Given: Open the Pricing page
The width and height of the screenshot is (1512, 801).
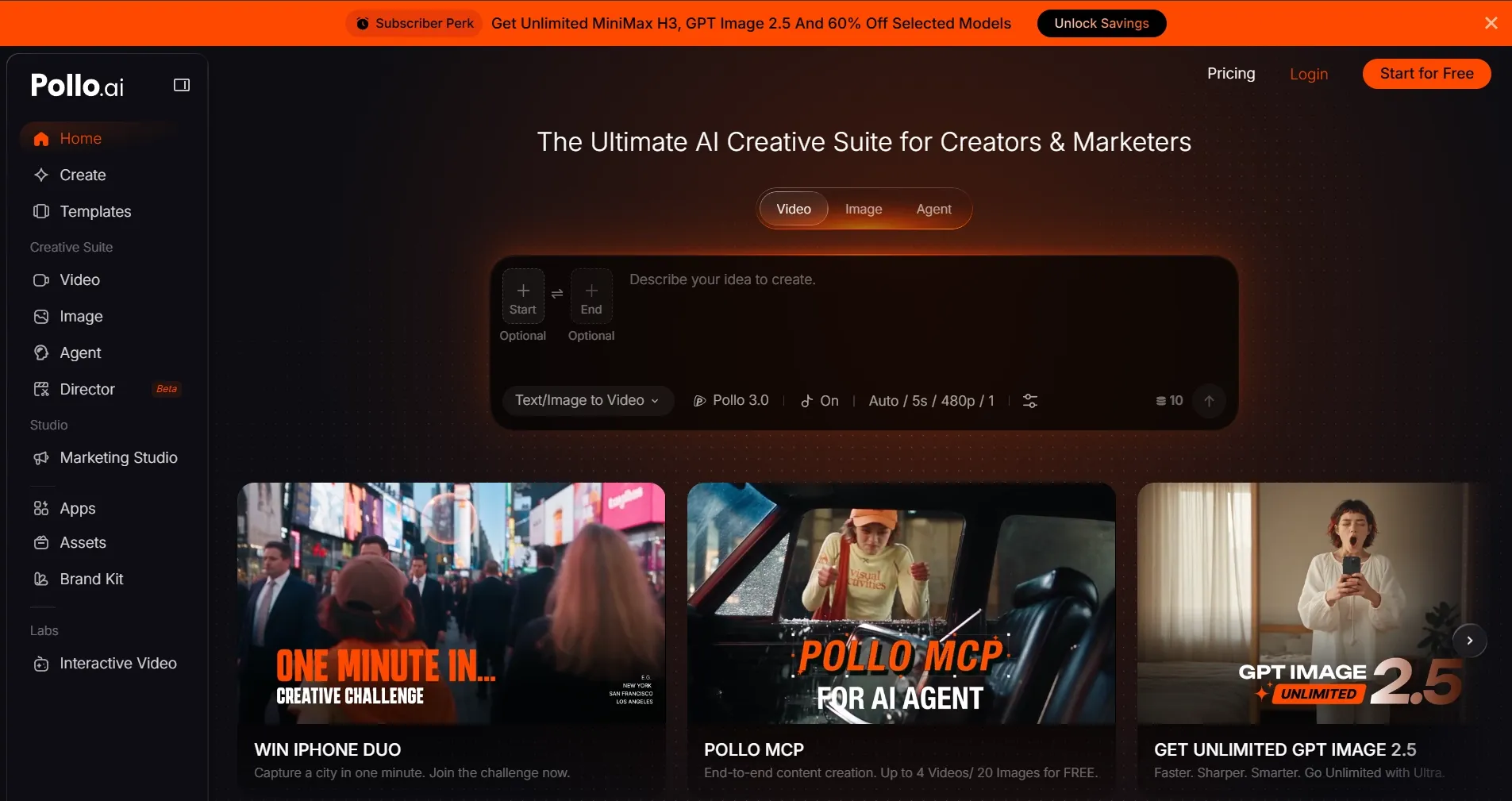Looking at the screenshot, I should click(x=1231, y=74).
